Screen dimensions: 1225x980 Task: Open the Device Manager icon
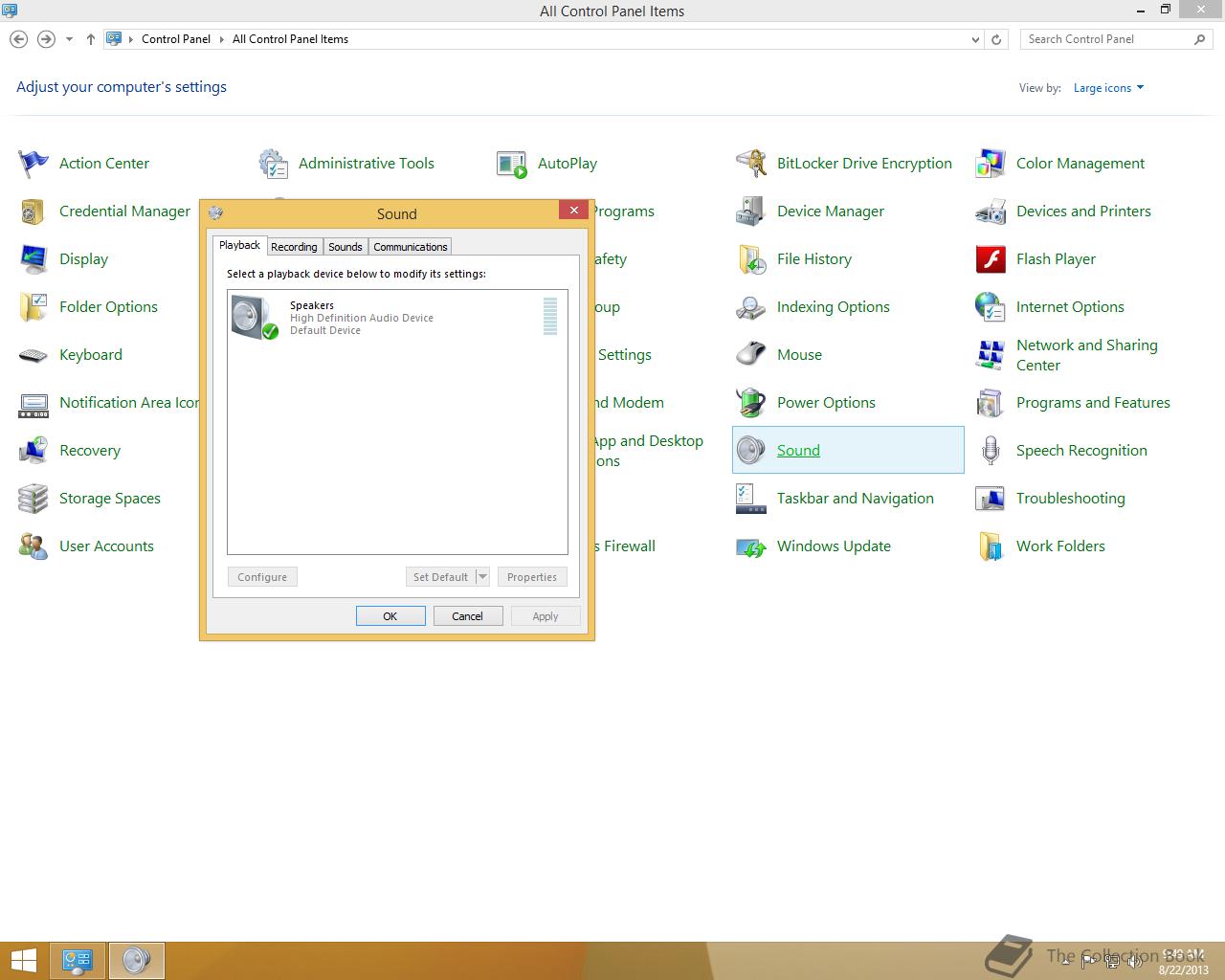click(751, 212)
